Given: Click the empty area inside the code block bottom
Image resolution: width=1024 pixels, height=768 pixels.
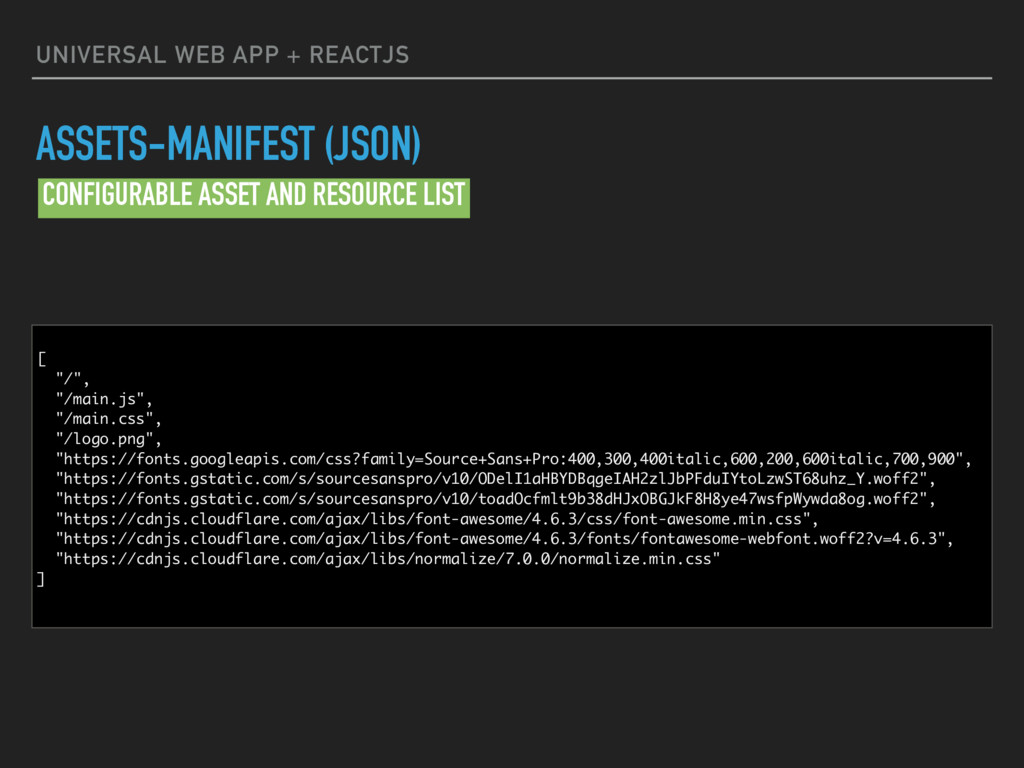Looking at the screenshot, I should (512, 607).
